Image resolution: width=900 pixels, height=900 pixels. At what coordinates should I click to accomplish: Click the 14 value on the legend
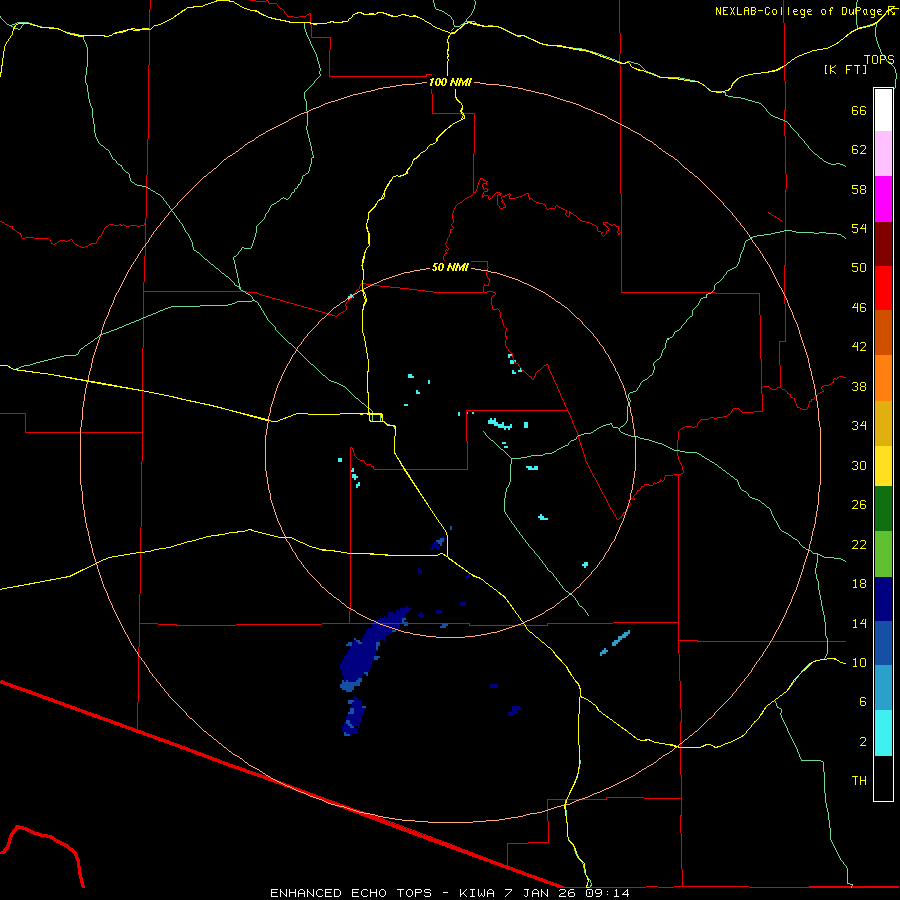click(859, 623)
